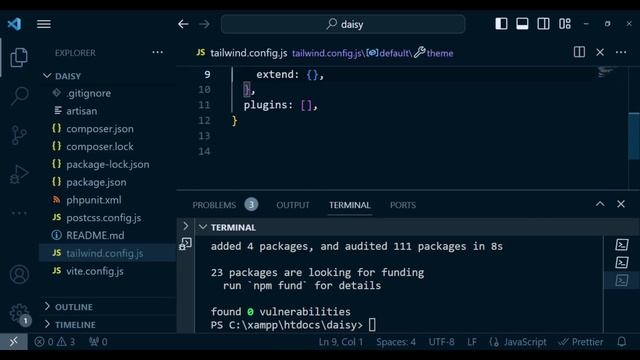This screenshot has height=360, width=640.
Task: Open the hamburger application menu
Action: point(44,24)
